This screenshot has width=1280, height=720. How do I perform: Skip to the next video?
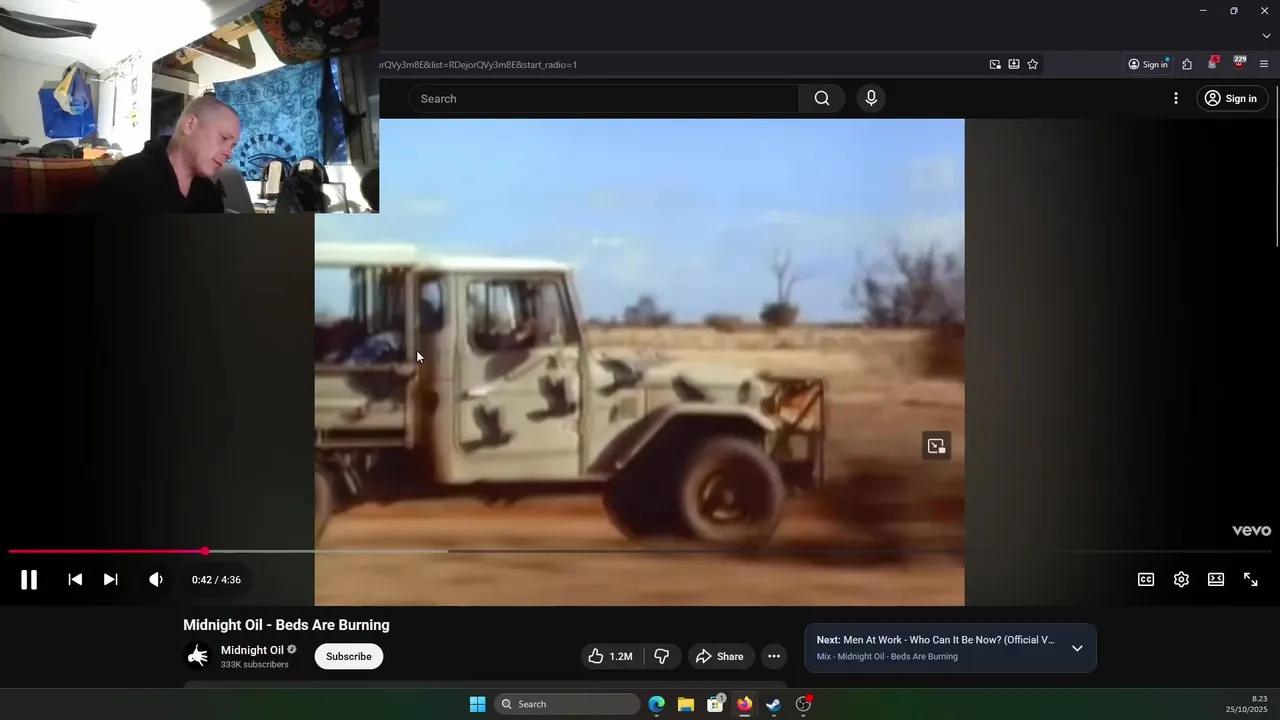[x=111, y=580]
